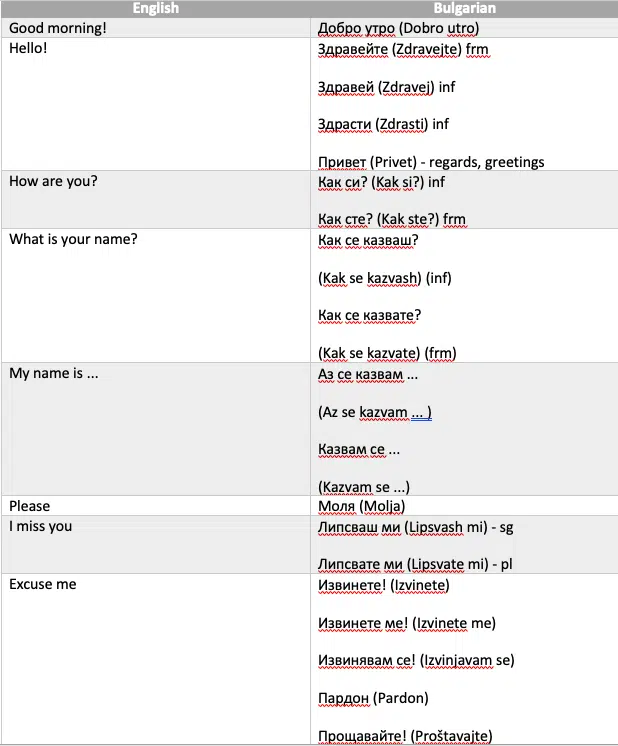618x746 pixels.
Task: Select the "Please" cell
Action: (x=29, y=506)
